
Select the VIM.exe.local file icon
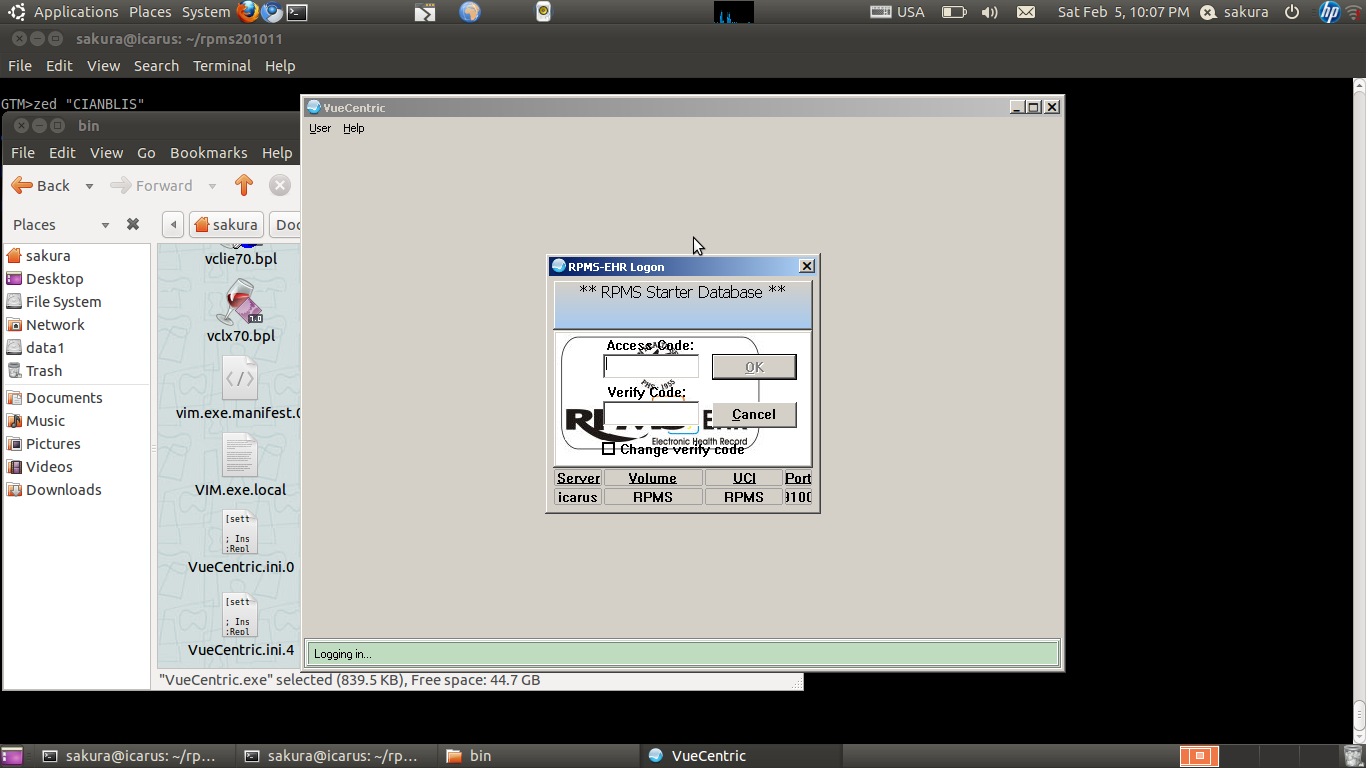click(240, 456)
